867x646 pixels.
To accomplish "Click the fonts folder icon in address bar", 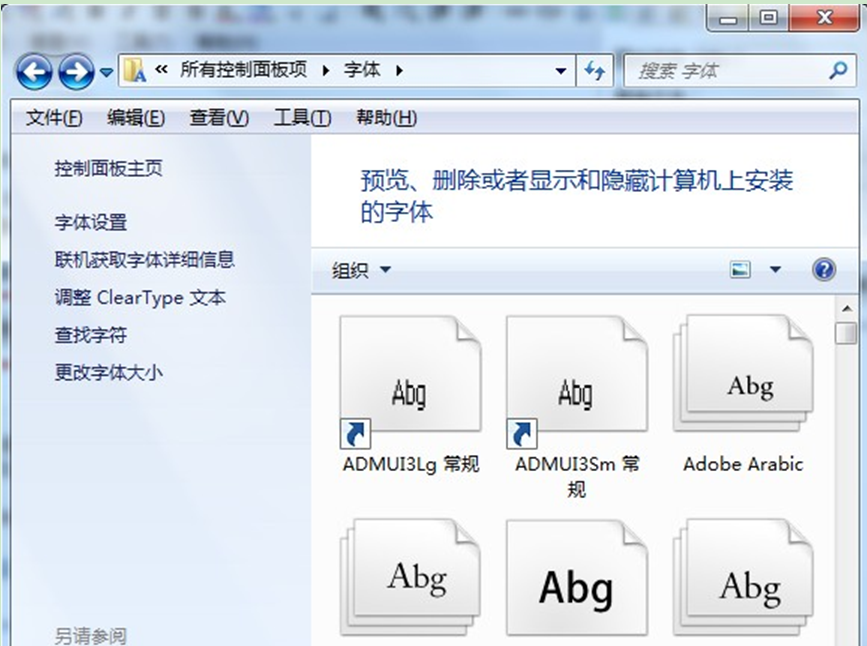I will point(134,70).
